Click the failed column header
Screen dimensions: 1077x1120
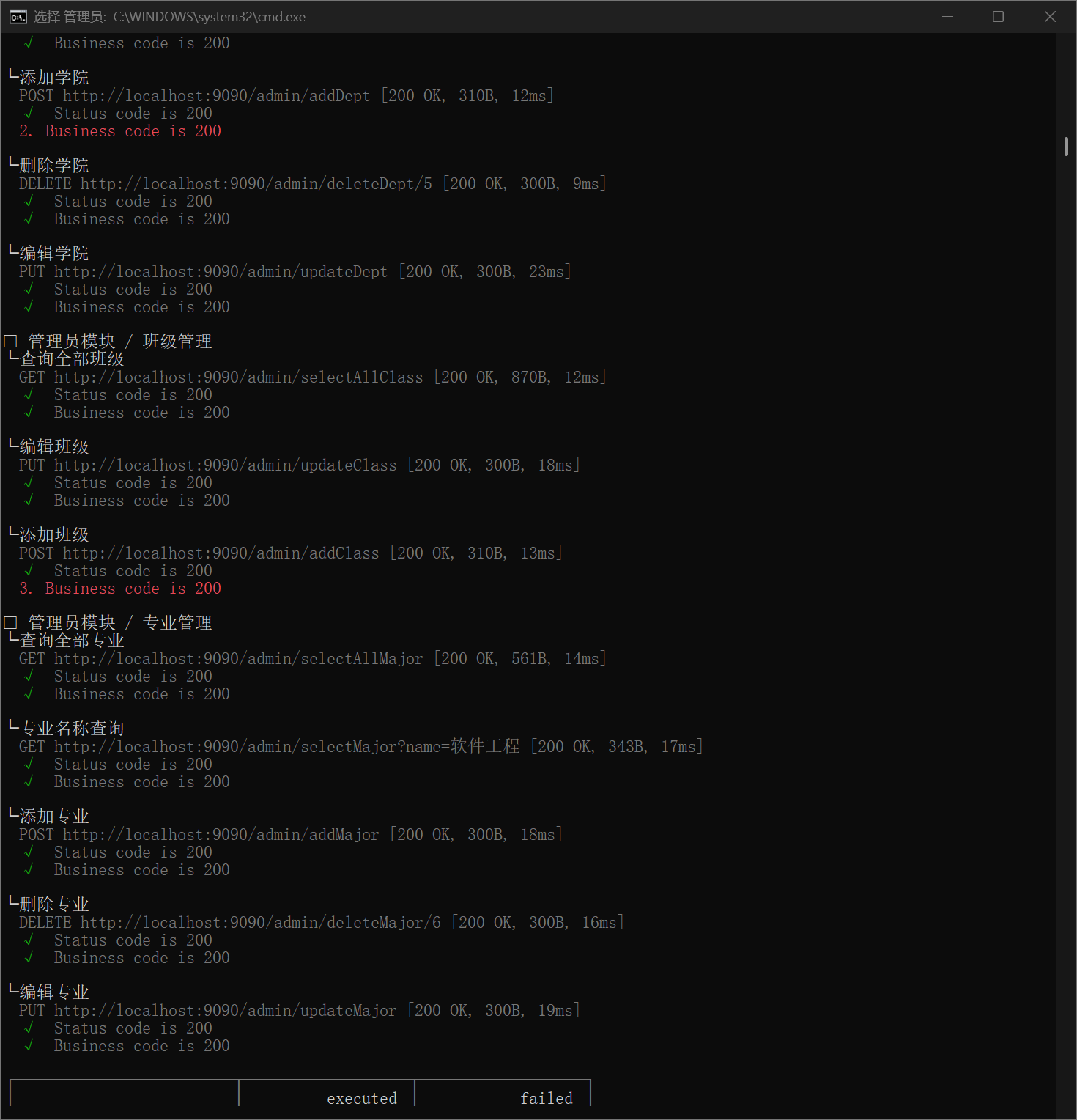(547, 1099)
